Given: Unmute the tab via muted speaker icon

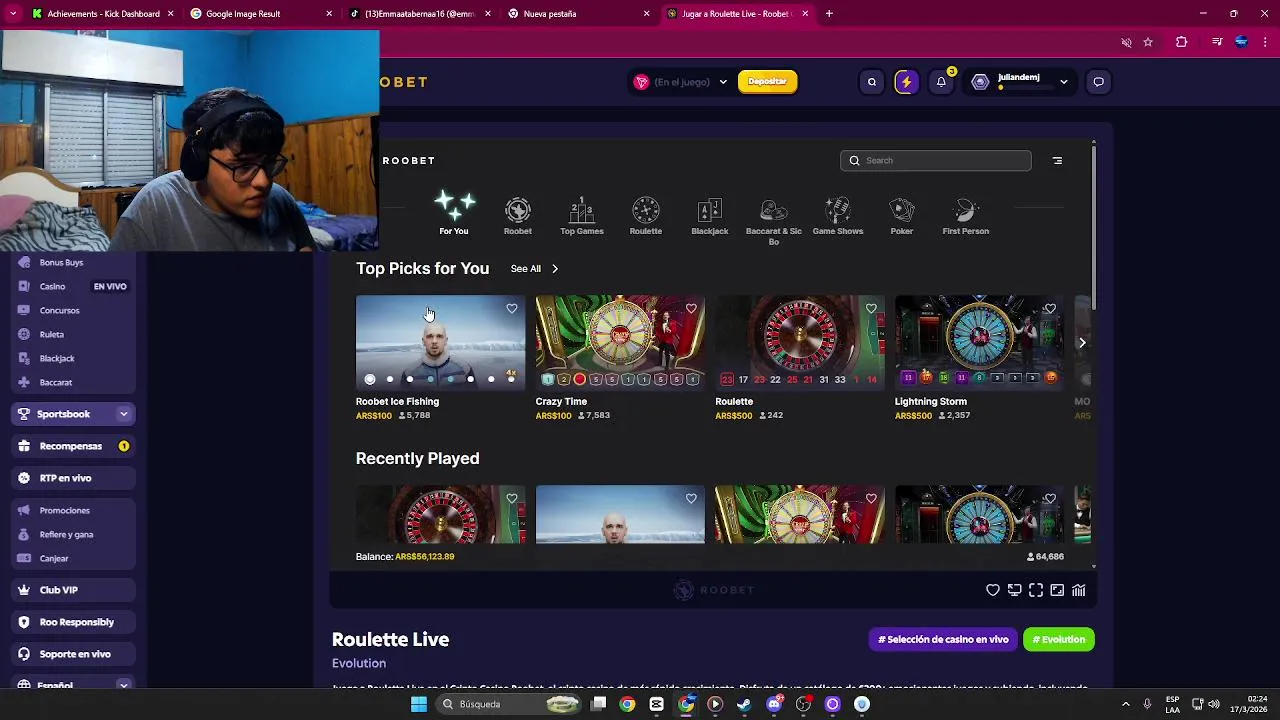Looking at the screenshot, I should 1126,42.
